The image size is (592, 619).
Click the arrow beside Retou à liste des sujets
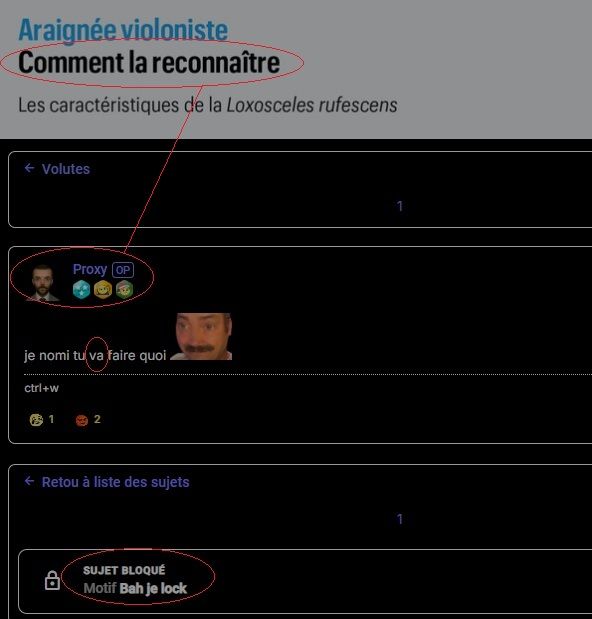coord(29,481)
